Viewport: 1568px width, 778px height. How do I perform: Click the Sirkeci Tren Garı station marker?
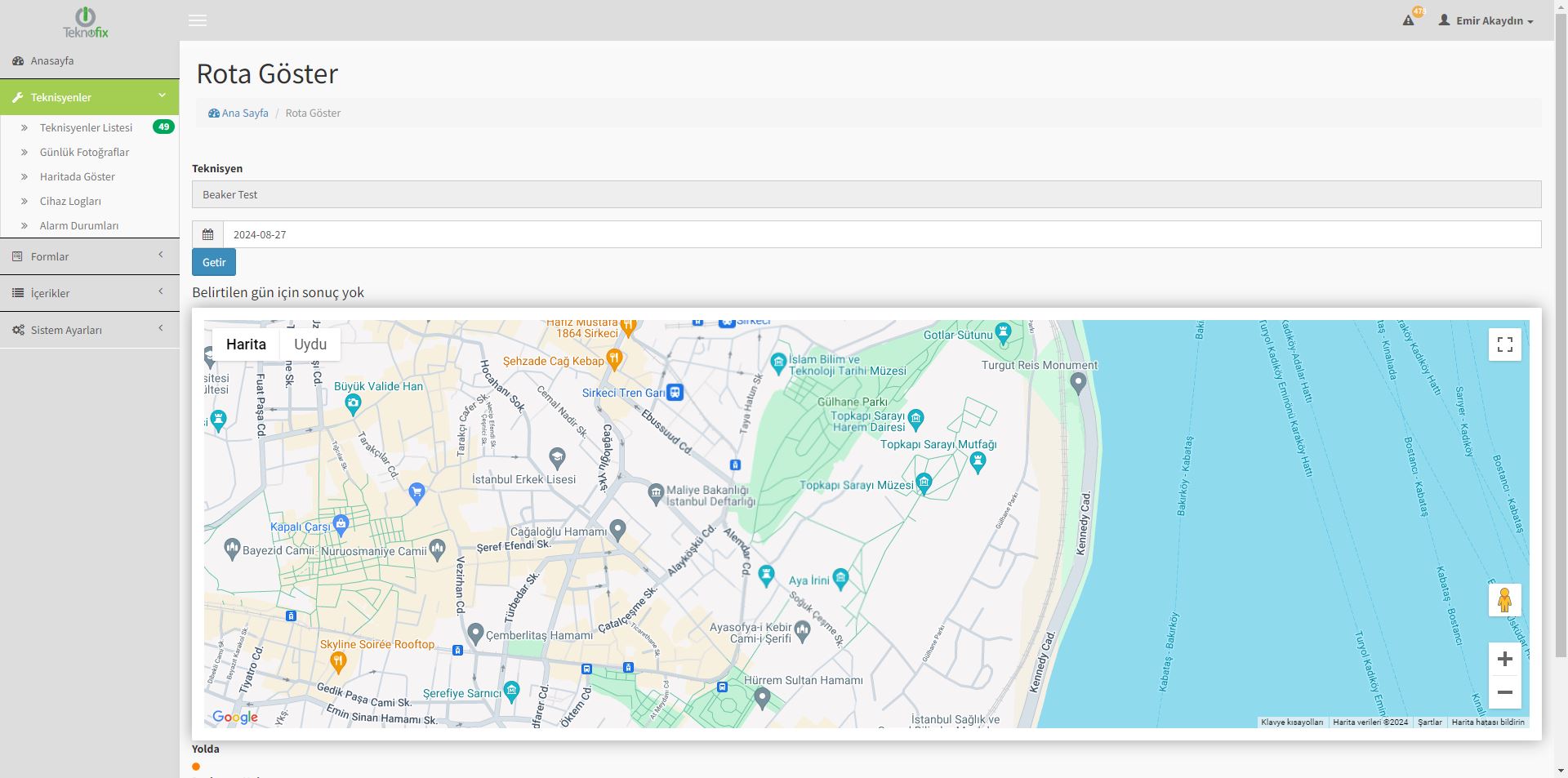coord(675,393)
